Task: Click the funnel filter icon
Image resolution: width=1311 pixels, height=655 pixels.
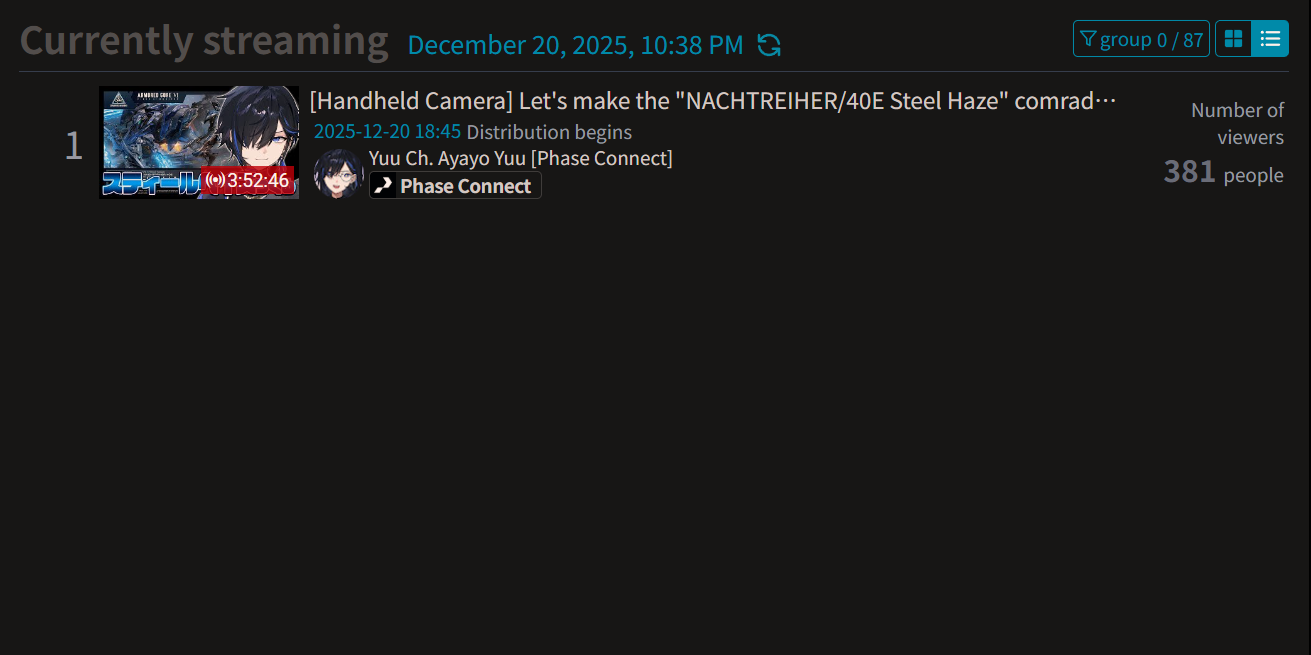Action: click(x=1089, y=39)
